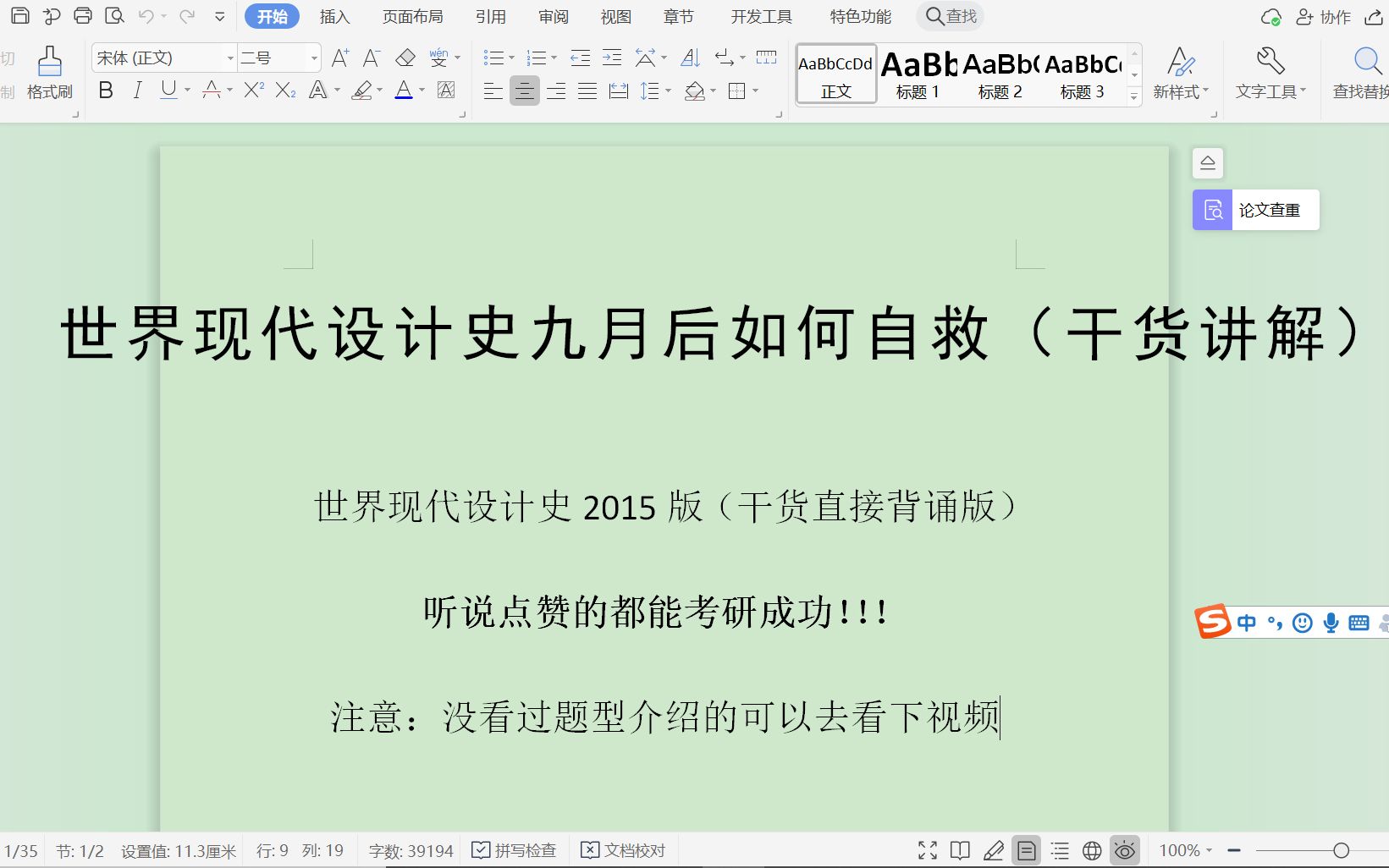Toggle spell check (拼写检查)
Image resolution: width=1389 pixels, height=868 pixels.
514,849
